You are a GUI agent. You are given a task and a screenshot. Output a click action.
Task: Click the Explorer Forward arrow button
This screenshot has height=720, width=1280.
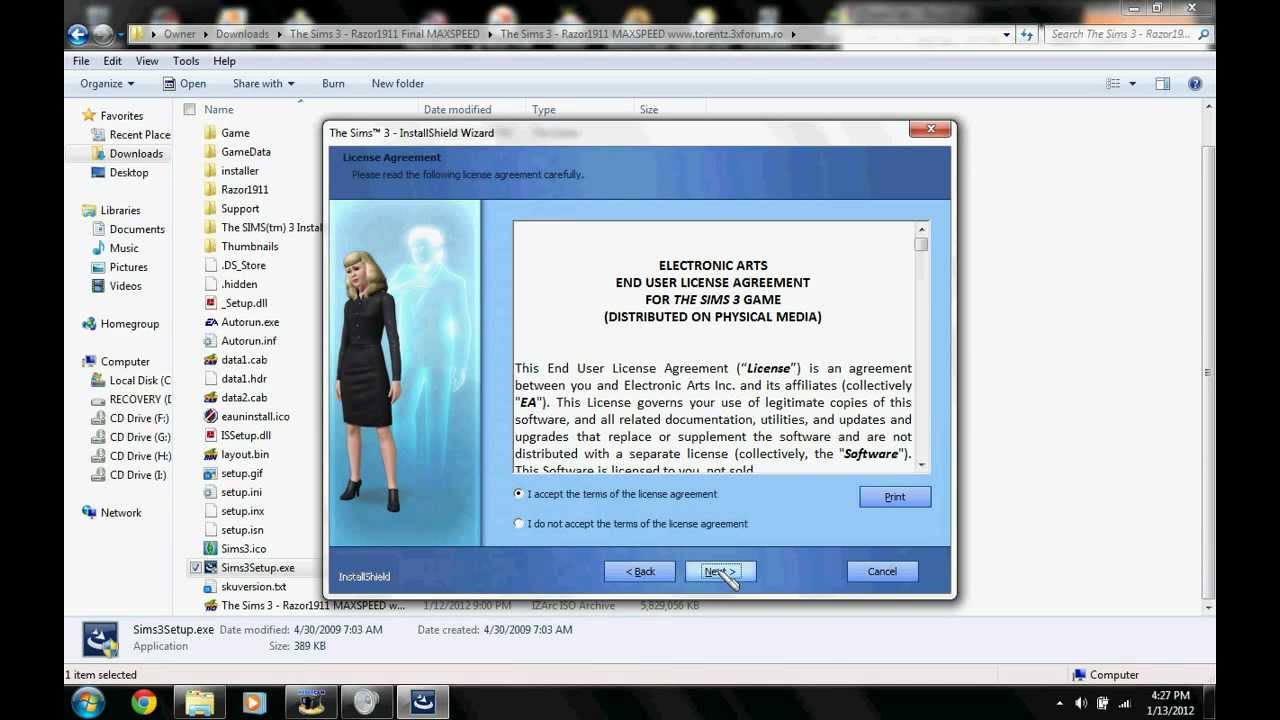[x=103, y=34]
